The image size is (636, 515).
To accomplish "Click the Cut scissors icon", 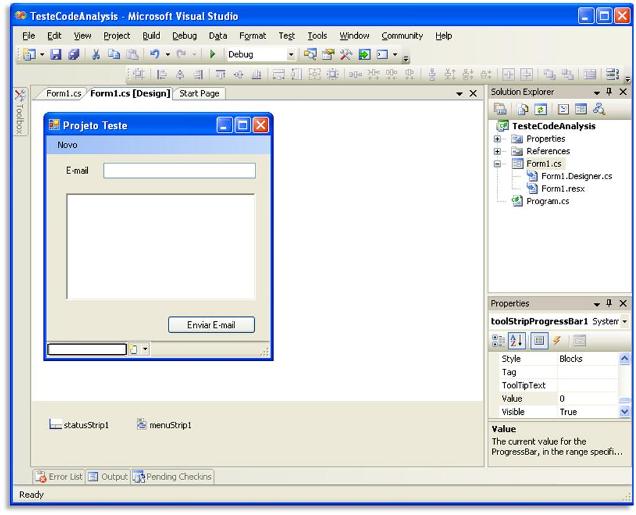I will 96,54.
